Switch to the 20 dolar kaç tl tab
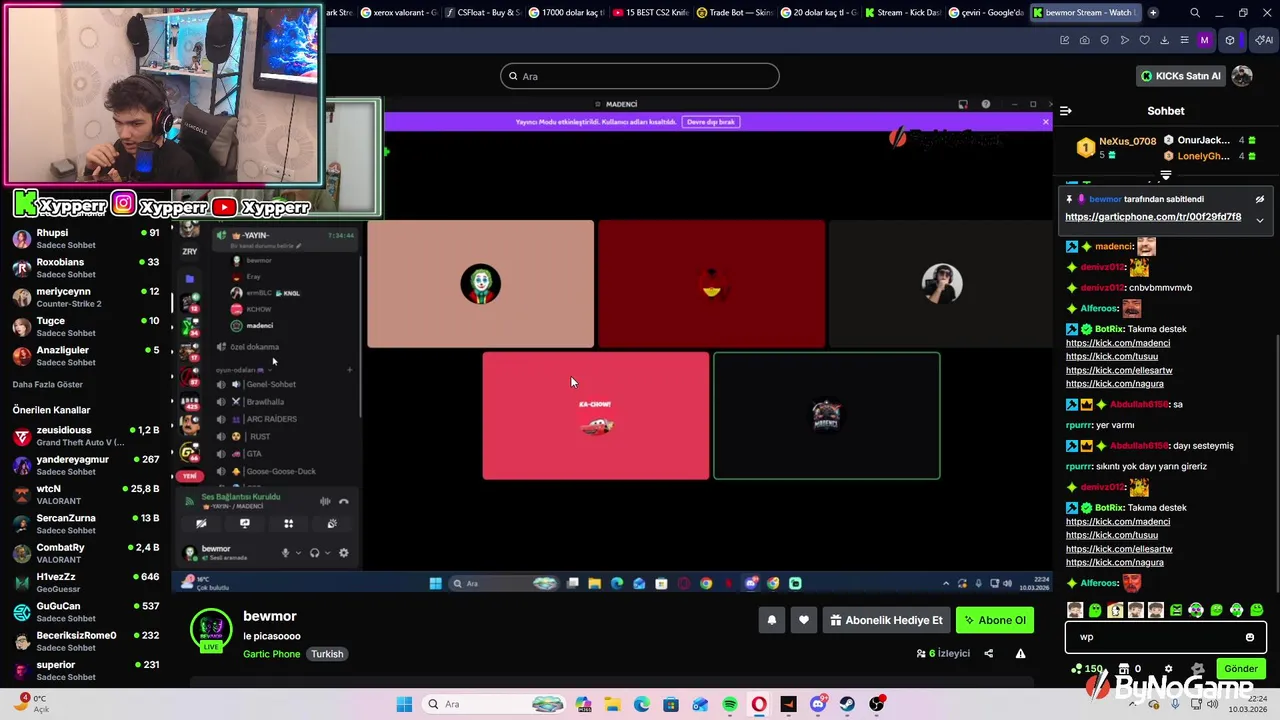 (x=818, y=13)
